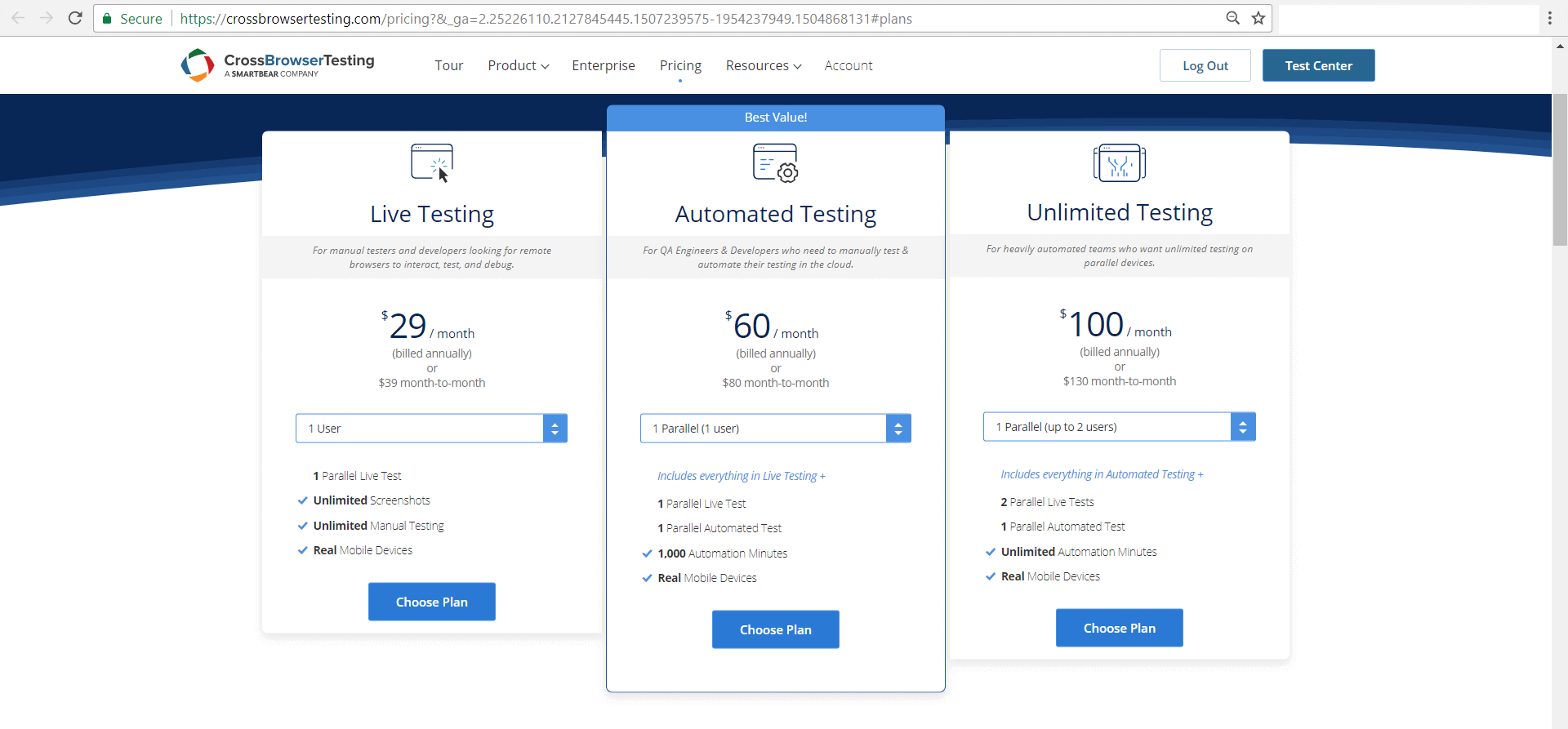Screen dimensions: 1568x729
Task: Click the checkmark beside 1,000 Automation Minutes
Action: (648, 553)
